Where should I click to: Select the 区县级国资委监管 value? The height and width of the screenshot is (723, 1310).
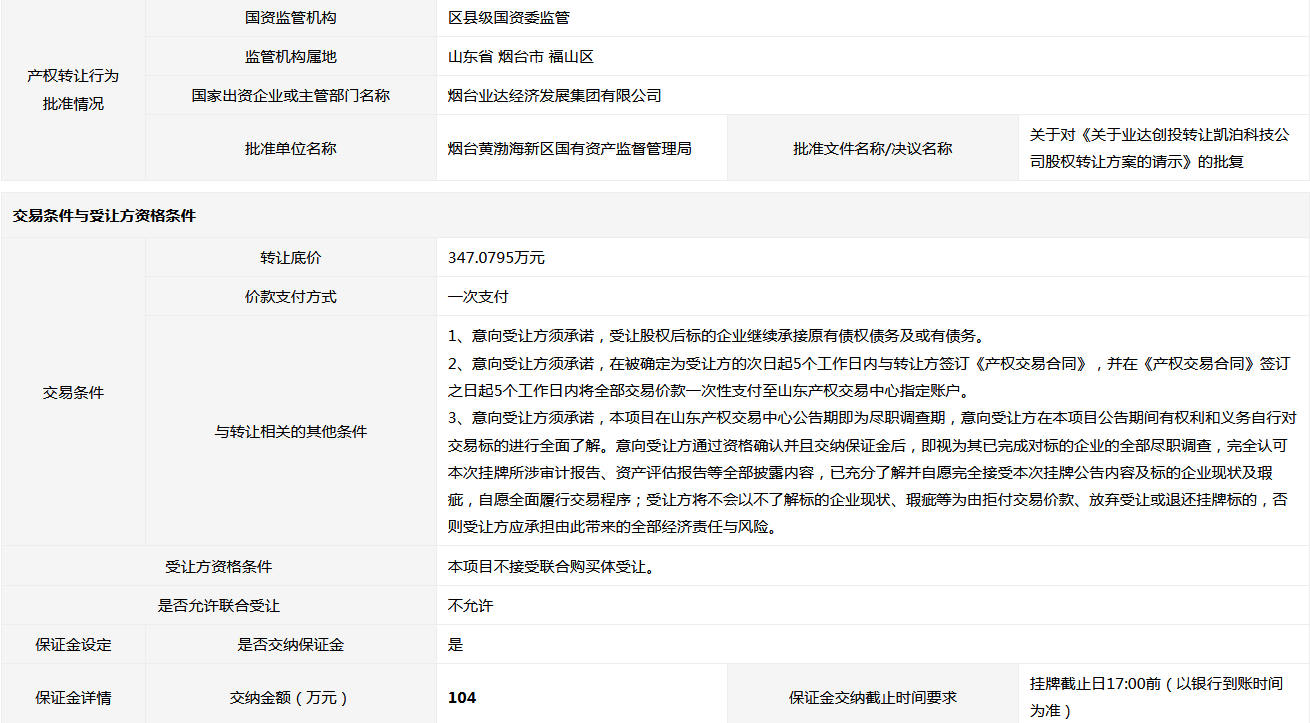coord(509,18)
